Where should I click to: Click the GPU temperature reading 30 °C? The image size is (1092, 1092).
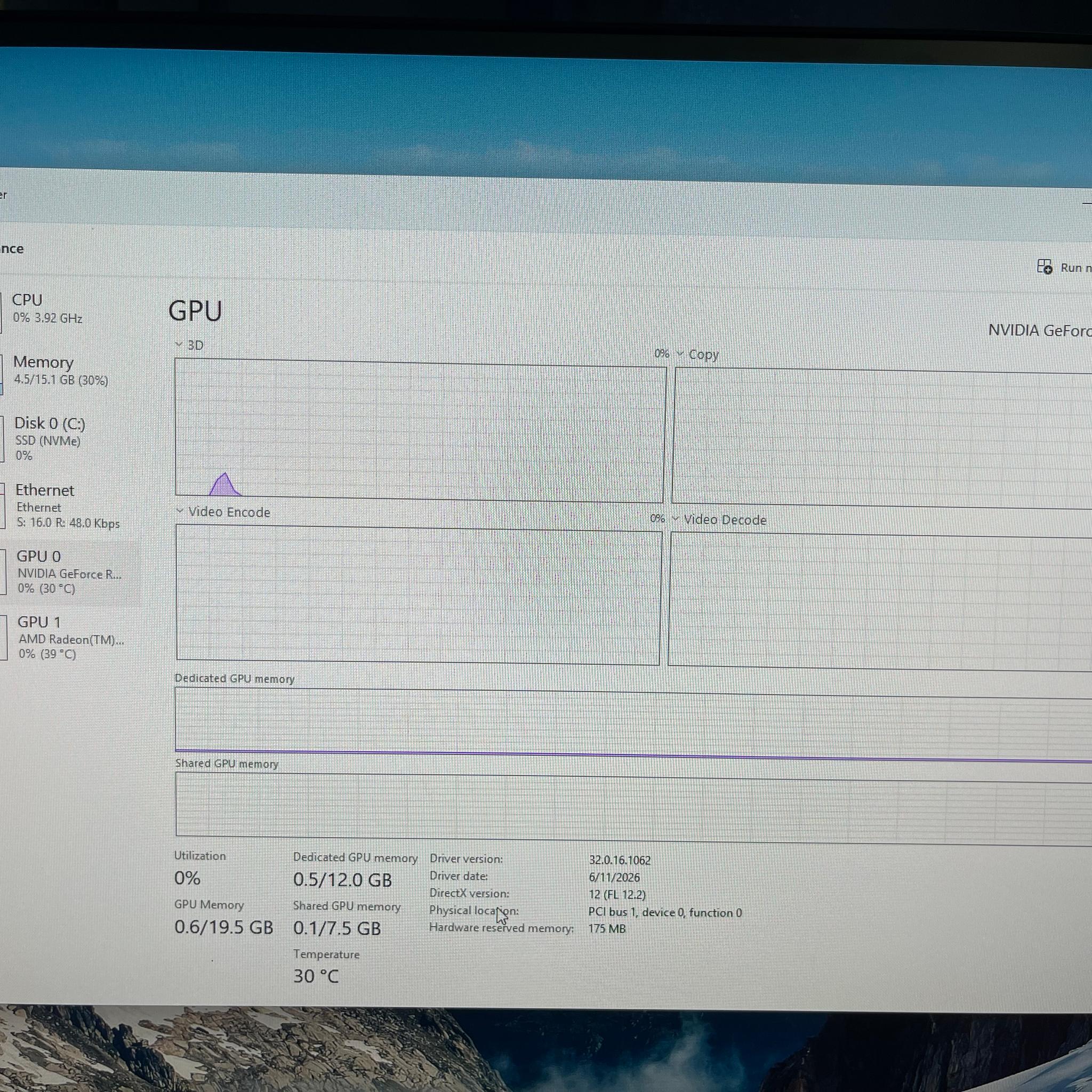316,976
